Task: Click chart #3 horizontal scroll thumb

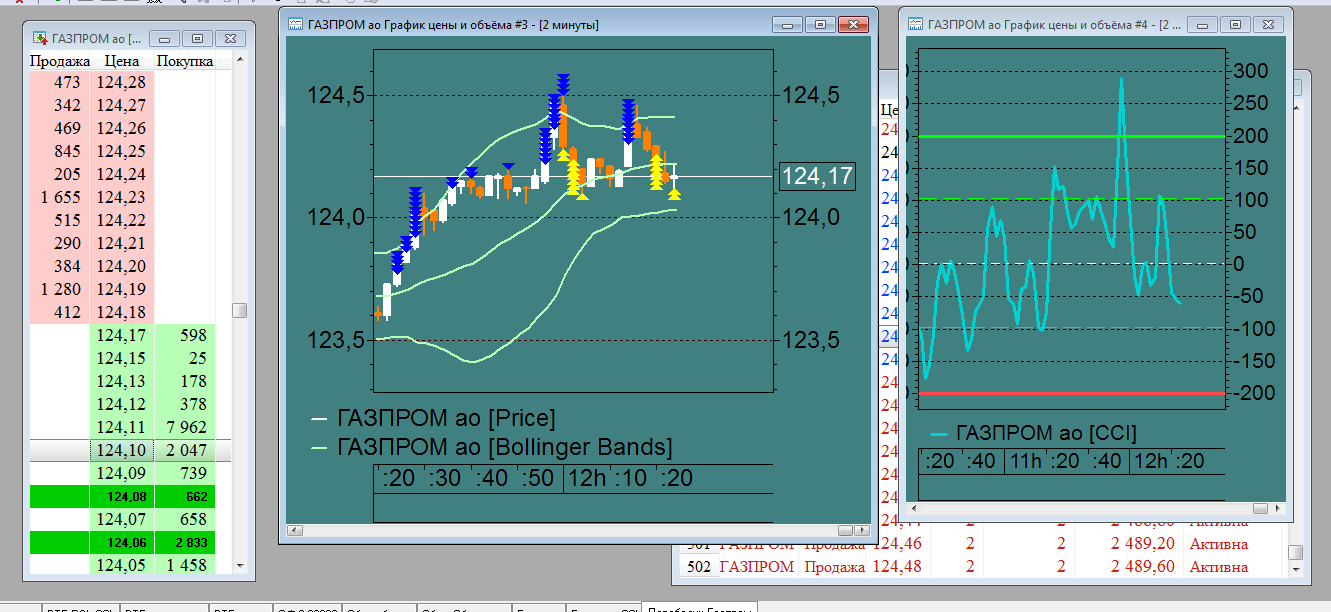Action: coord(846,529)
